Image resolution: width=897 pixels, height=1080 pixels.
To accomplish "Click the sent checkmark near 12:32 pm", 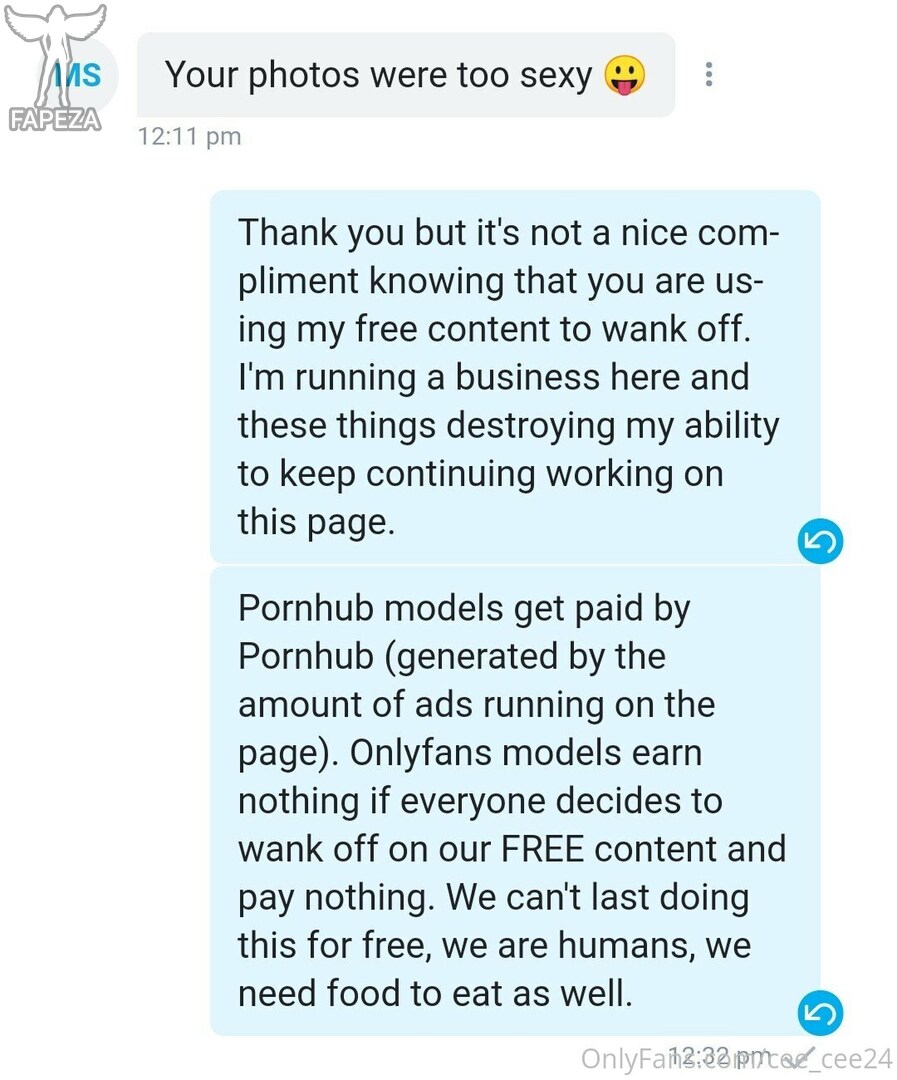I will coord(805,1056).
